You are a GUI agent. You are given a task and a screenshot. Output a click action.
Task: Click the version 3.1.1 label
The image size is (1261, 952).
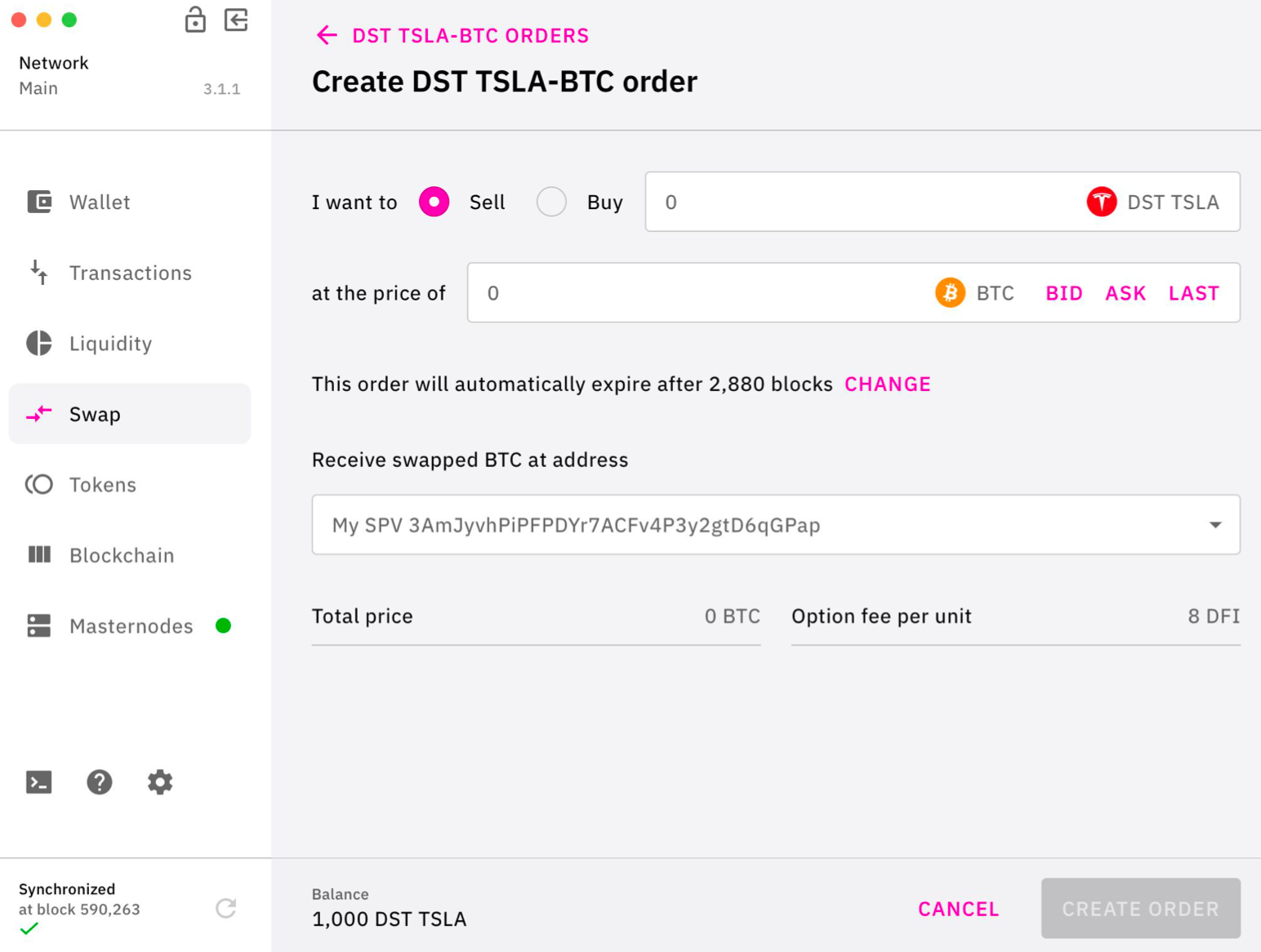tap(222, 89)
